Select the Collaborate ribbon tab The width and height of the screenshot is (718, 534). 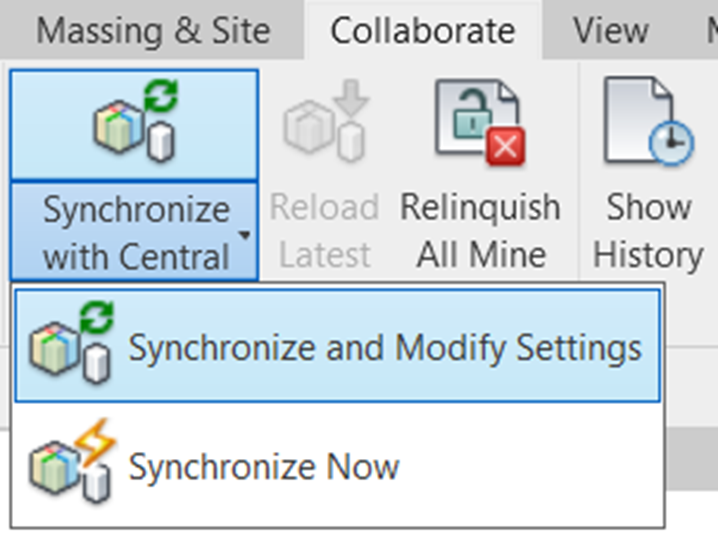[423, 31]
